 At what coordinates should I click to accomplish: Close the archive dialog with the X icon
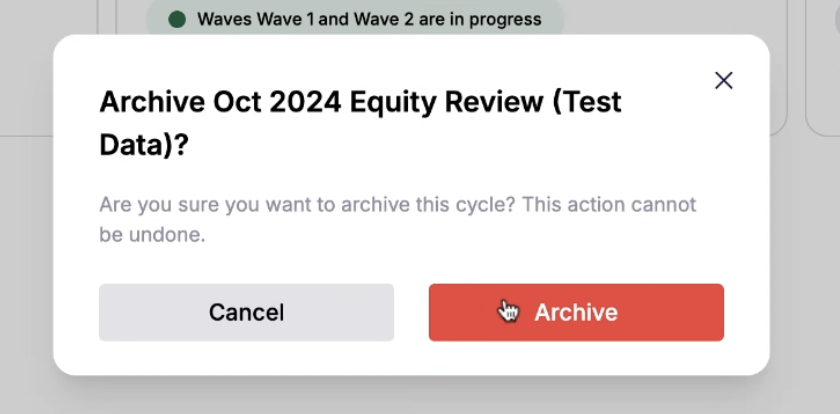[724, 81]
